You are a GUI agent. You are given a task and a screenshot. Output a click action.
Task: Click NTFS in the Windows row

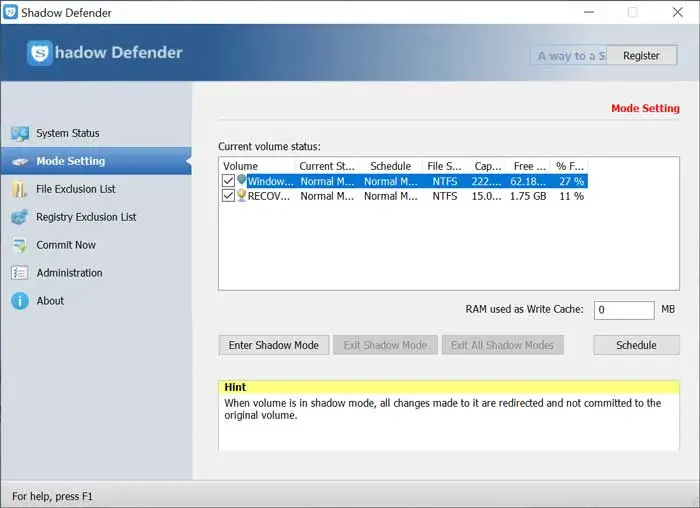tap(445, 181)
